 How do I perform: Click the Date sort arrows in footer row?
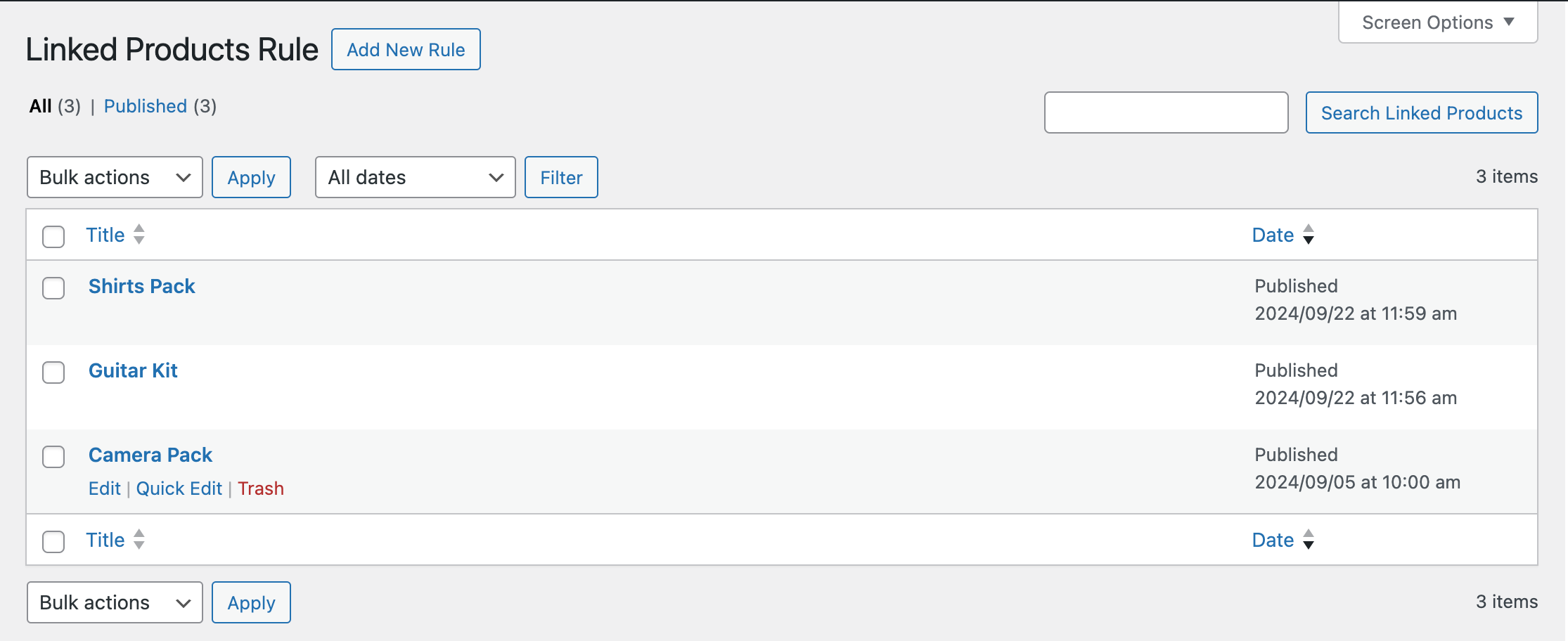point(1309,540)
